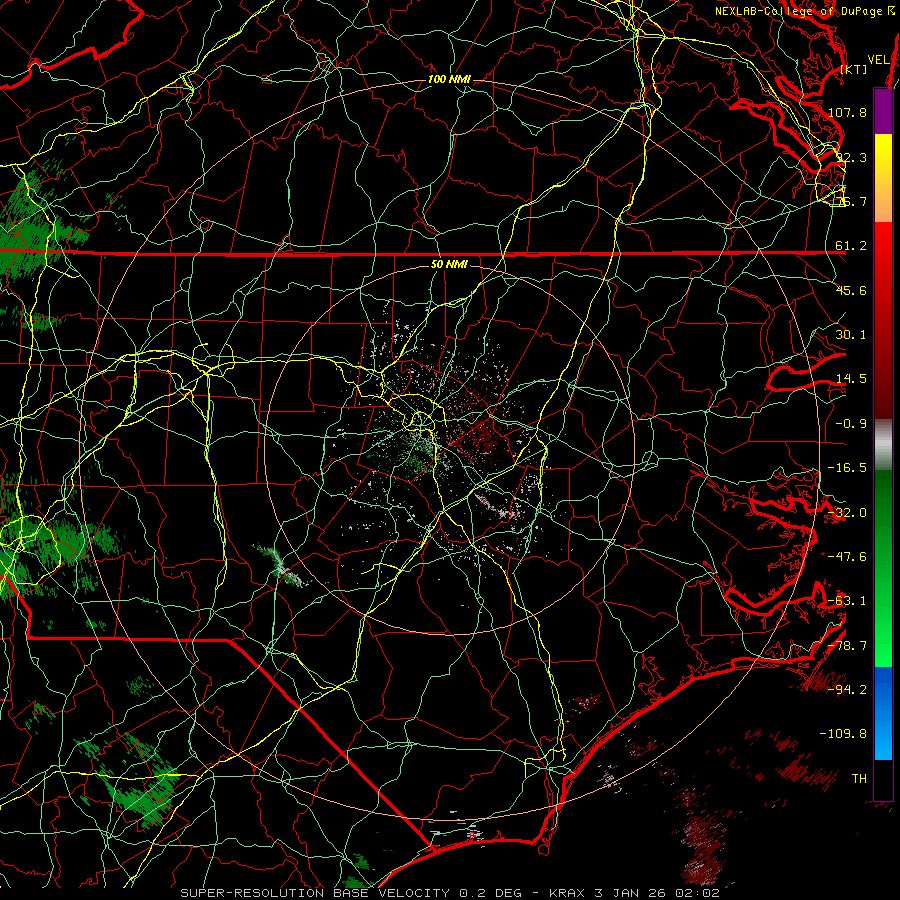Pick the purple segment of the color bar
Screen dimensions: 900x900
(883, 112)
